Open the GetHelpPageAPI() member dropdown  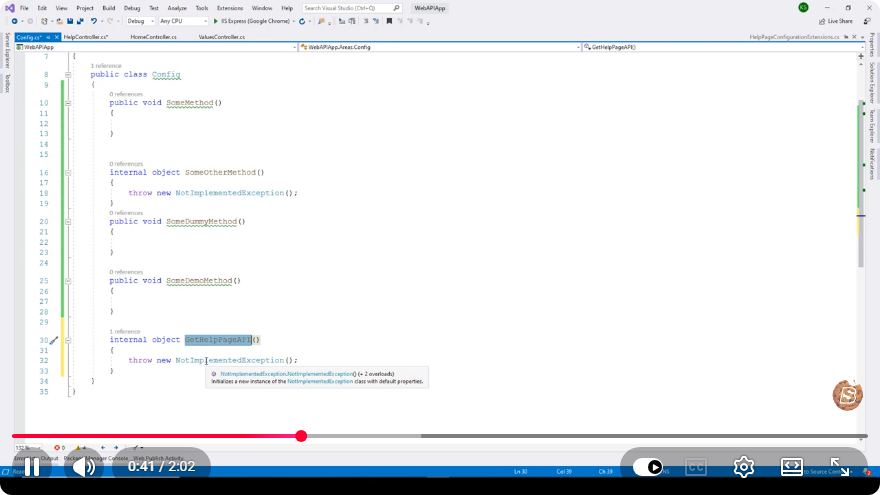[x=722, y=47]
